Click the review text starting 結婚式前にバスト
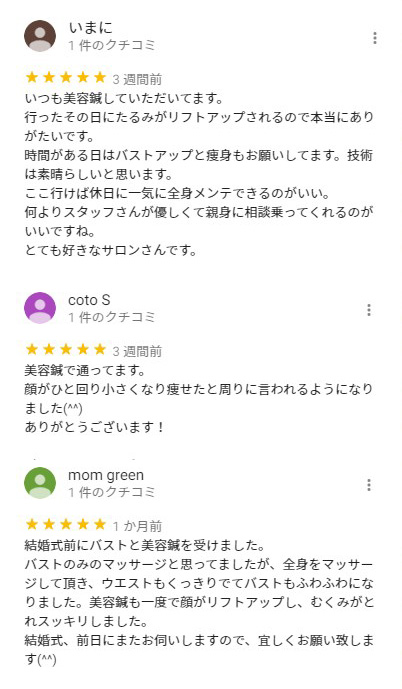The image size is (402, 689). tap(199, 602)
